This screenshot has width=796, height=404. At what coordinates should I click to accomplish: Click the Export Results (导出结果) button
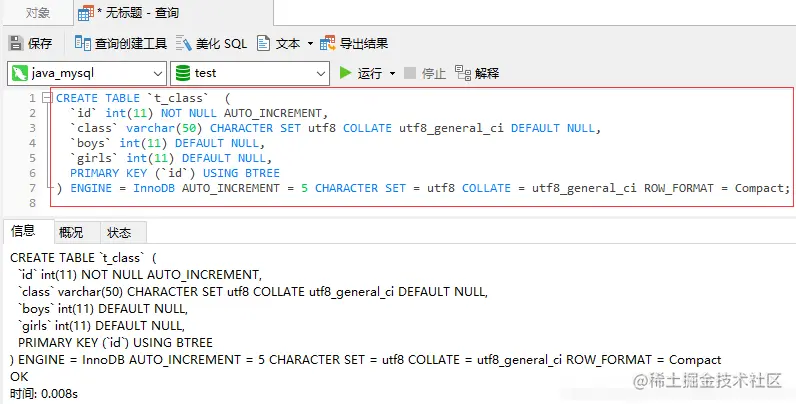(354, 43)
